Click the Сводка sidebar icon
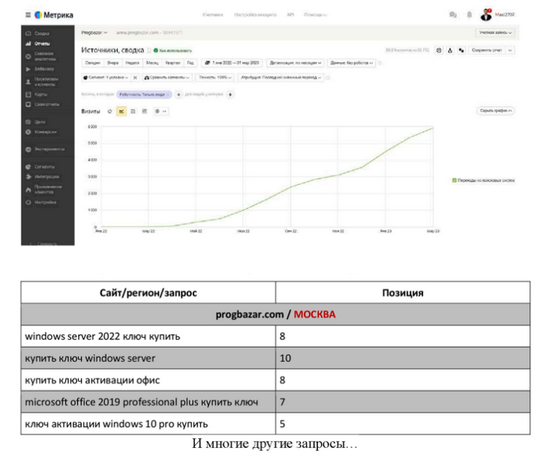Viewport: 544px width, 453px height. [28, 34]
